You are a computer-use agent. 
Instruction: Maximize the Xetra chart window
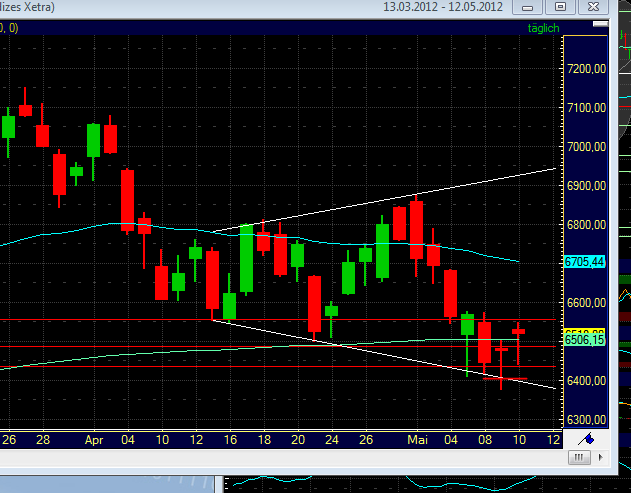click(x=560, y=7)
